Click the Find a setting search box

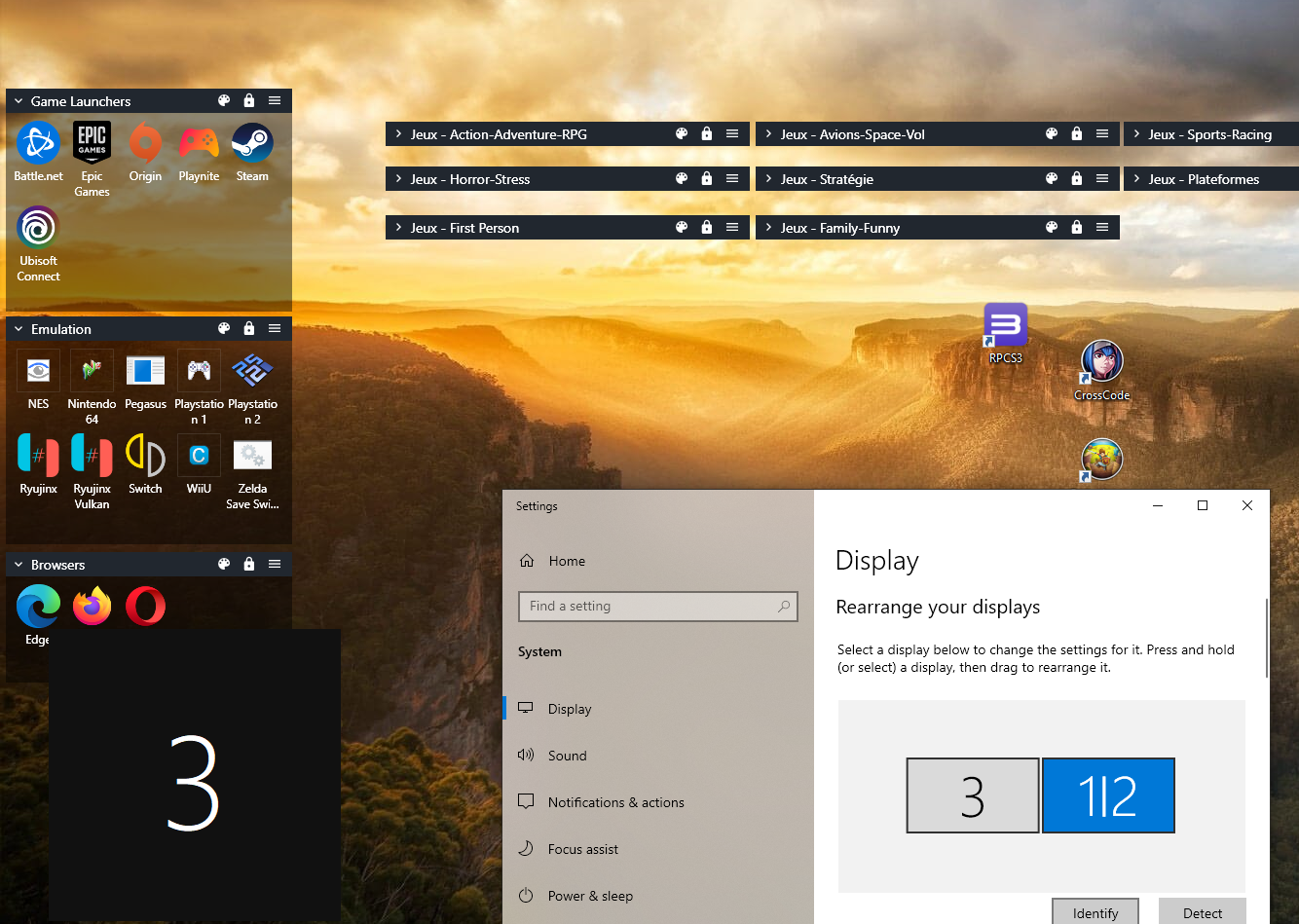click(658, 606)
